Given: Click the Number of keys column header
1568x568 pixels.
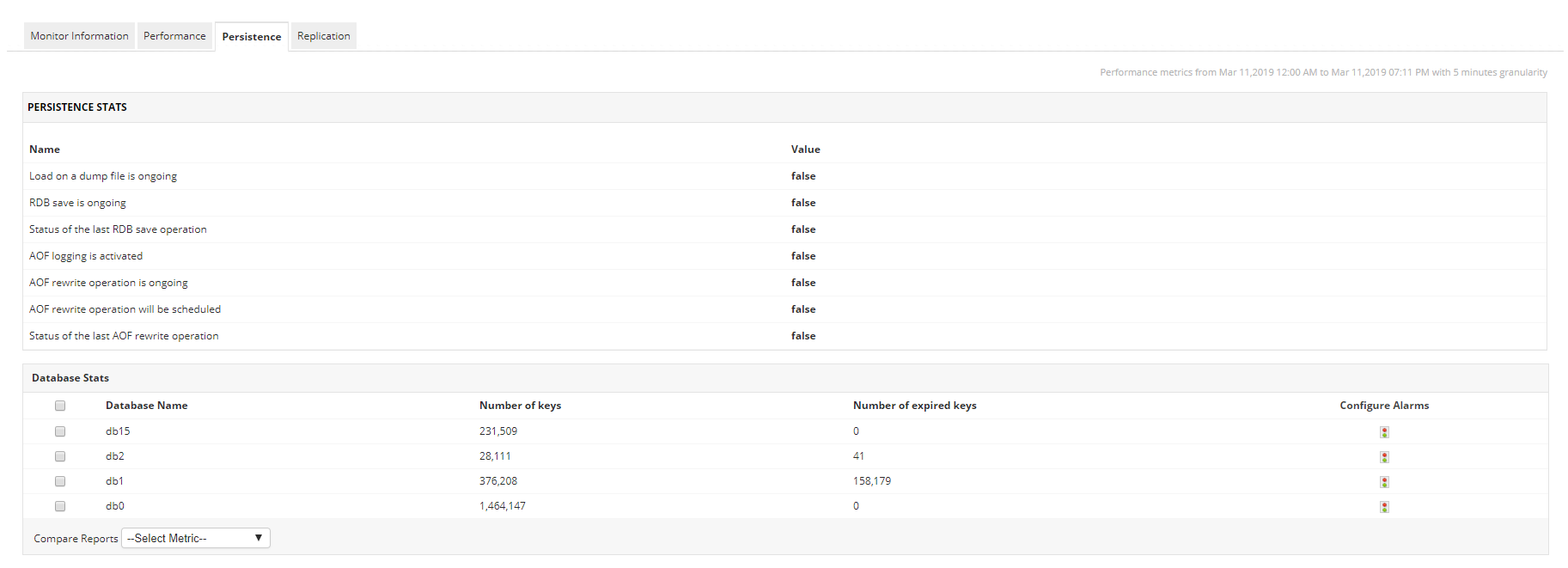Looking at the screenshot, I should (520, 406).
